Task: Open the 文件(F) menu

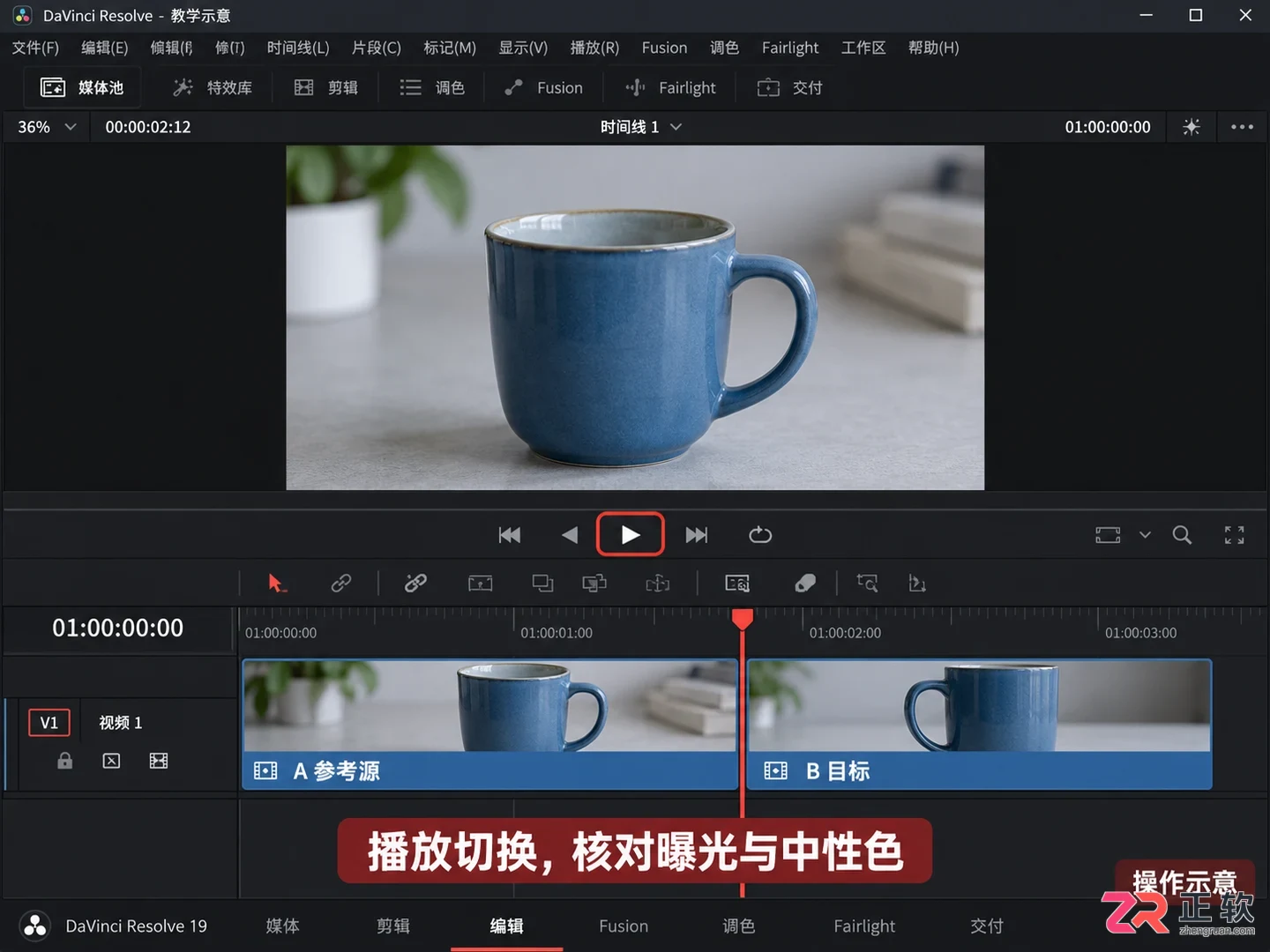Action: [x=35, y=48]
